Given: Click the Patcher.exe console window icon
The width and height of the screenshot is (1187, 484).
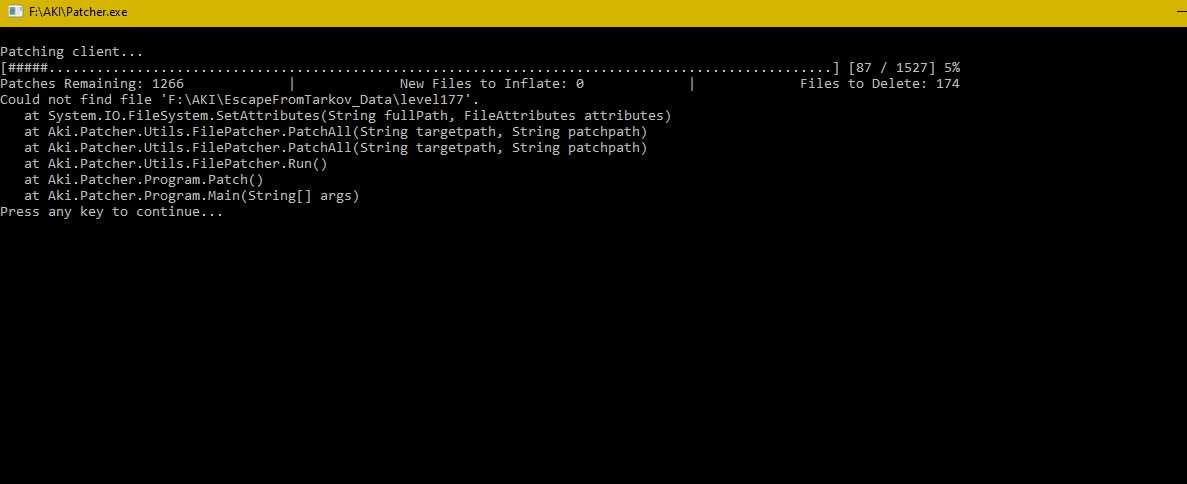Looking at the screenshot, I should (15, 12).
